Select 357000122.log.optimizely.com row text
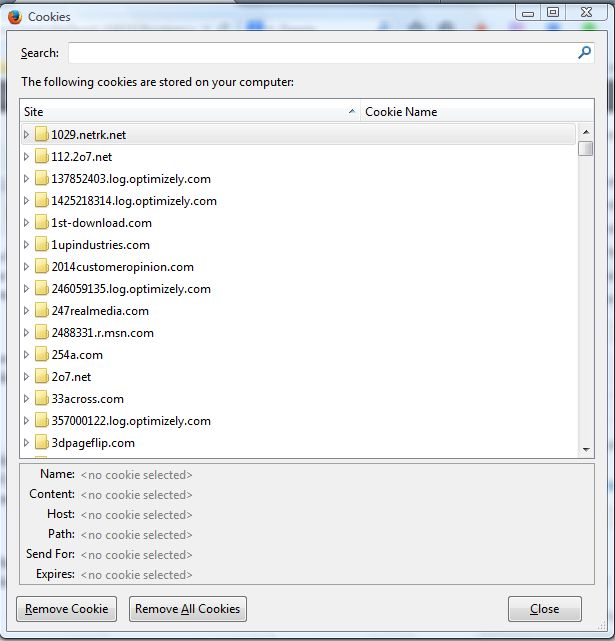Image resolution: width=615 pixels, height=641 pixels. tap(131, 421)
